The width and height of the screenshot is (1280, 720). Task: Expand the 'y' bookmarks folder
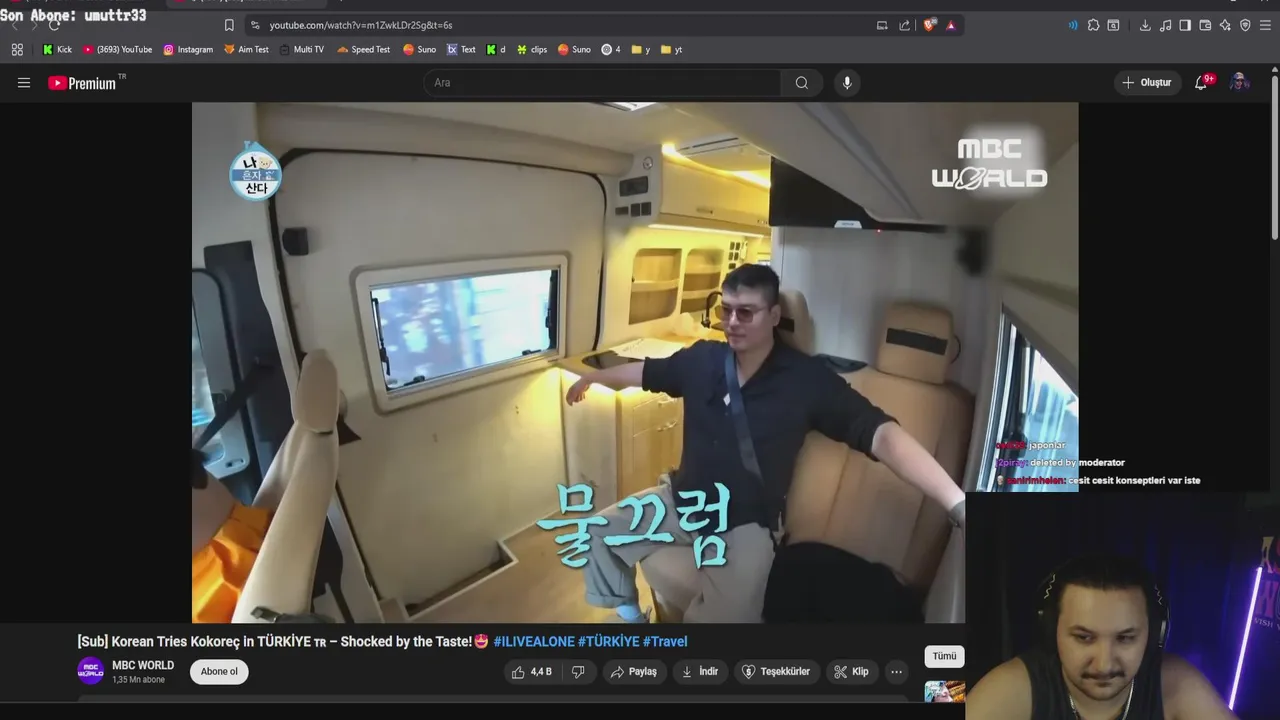click(641, 49)
